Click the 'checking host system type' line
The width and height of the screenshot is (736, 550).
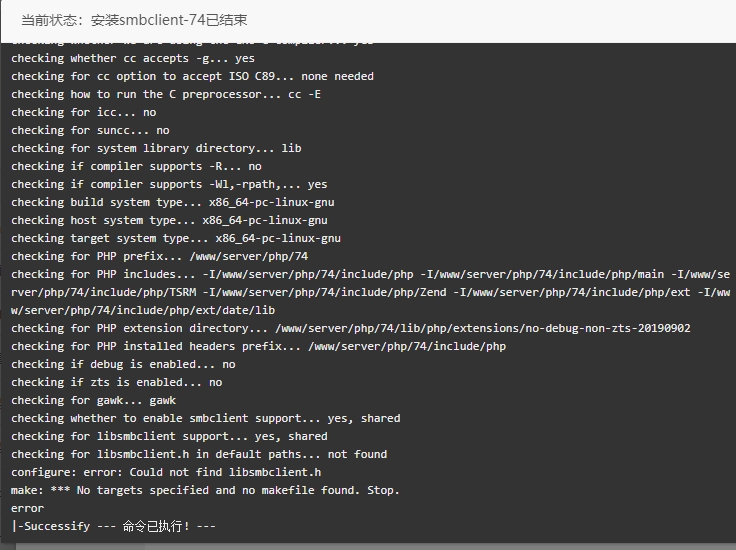point(169,220)
